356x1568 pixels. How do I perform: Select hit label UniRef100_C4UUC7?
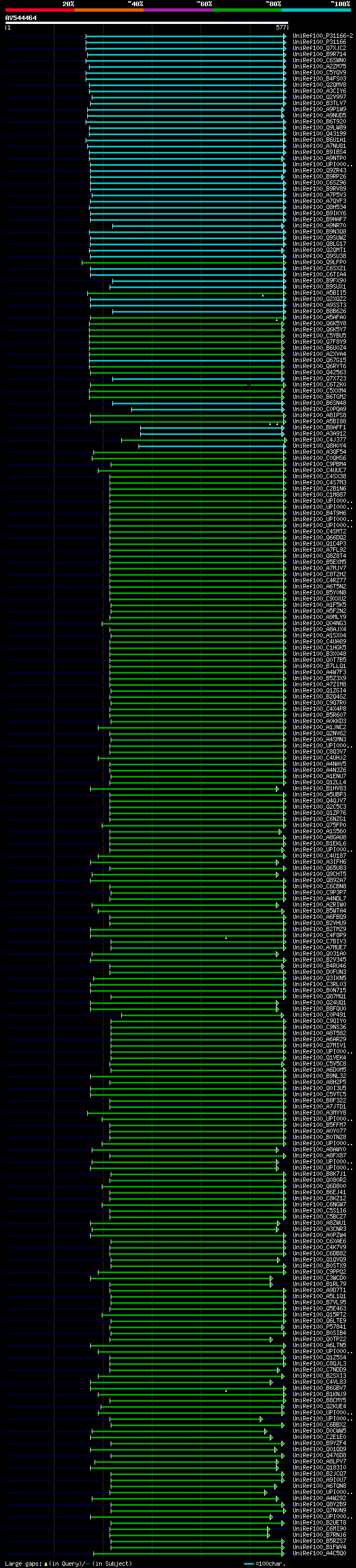coord(319,470)
